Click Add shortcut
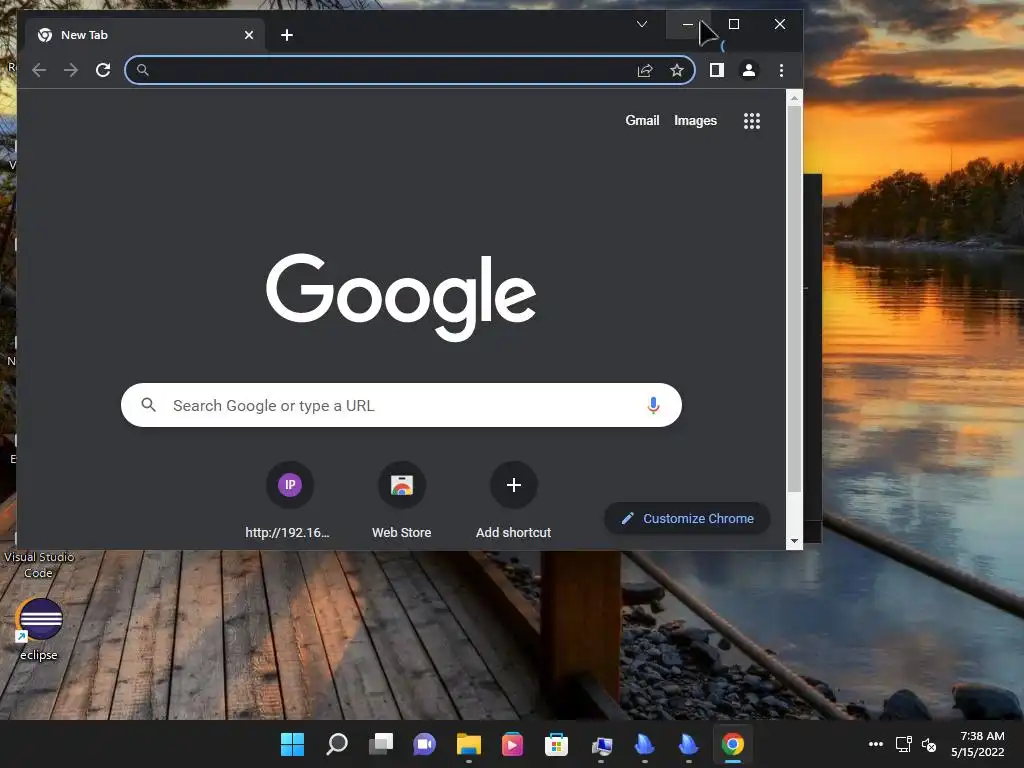 (x=513, y=502)
